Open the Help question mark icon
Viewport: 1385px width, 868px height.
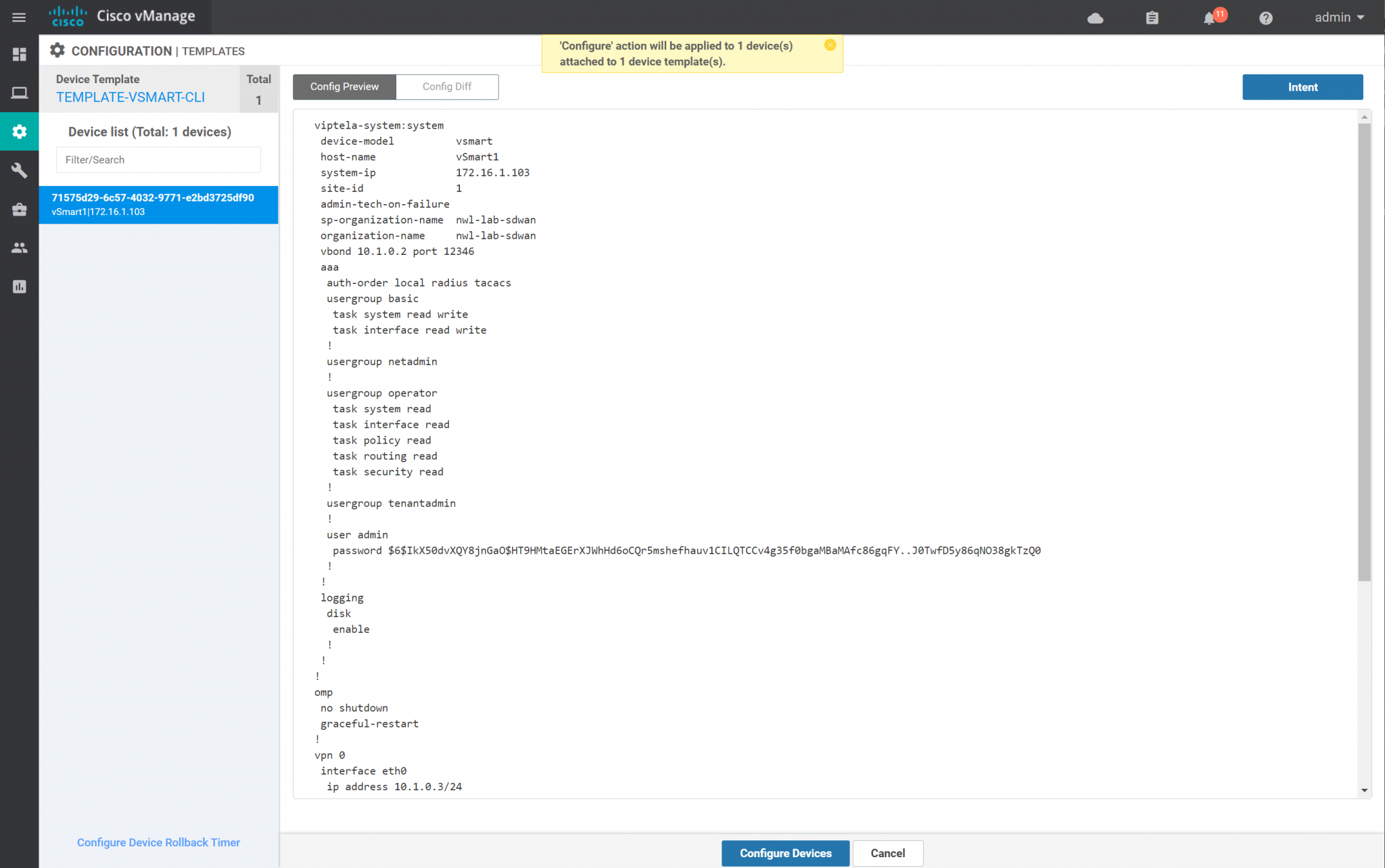point(1266,18)
